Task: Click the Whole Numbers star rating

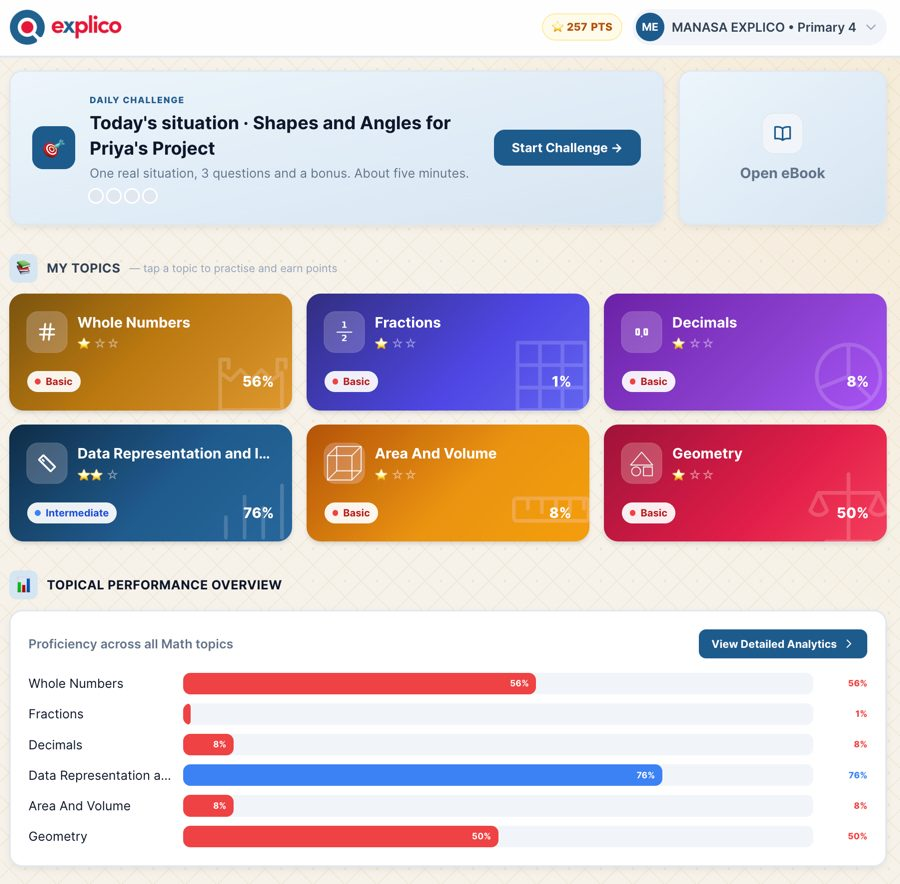Action: (x=98, y=344)
